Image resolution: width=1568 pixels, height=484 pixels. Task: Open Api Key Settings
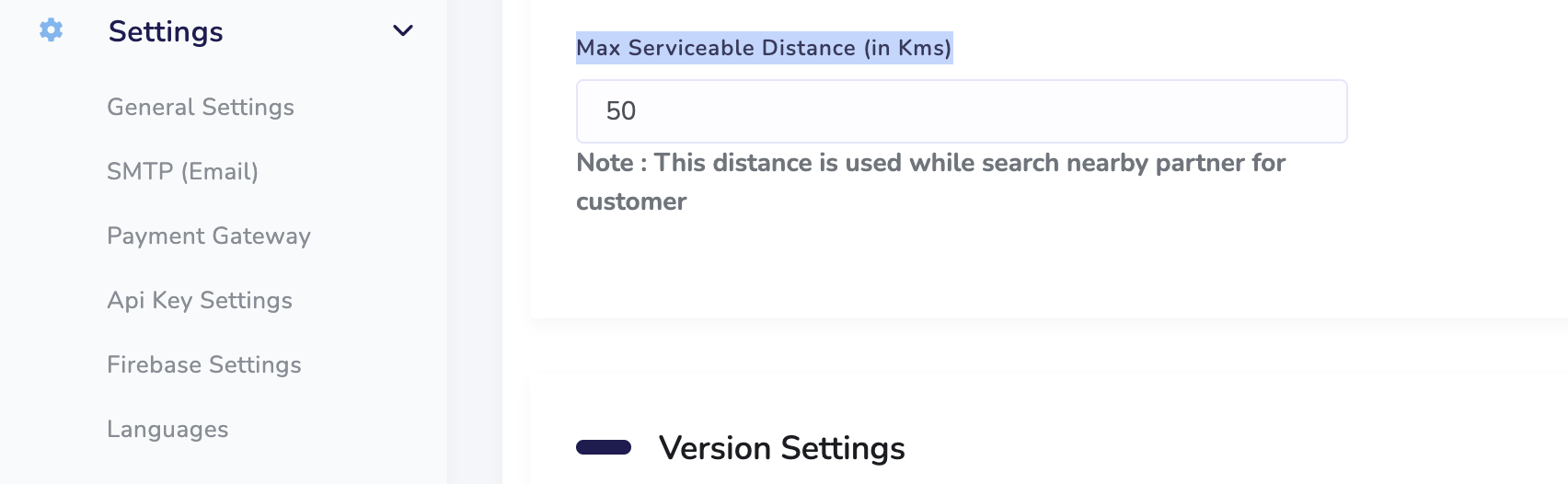pyautogui.click(x=200, y=300)
